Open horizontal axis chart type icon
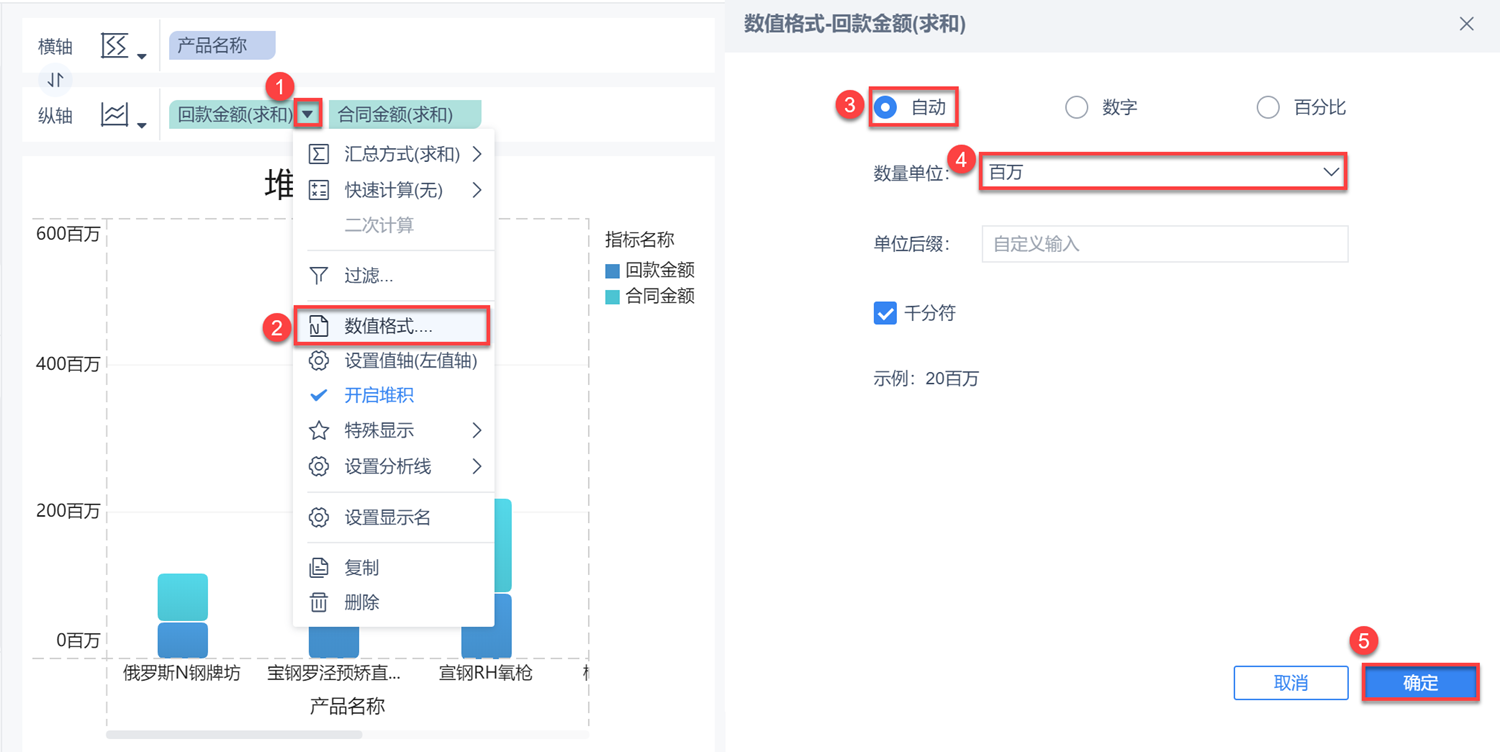This screenshot has height=752, width=1500. click(122, 46)
